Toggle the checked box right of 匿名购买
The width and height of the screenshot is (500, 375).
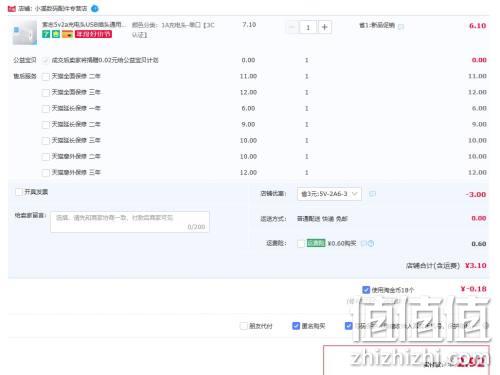point(348,326)
